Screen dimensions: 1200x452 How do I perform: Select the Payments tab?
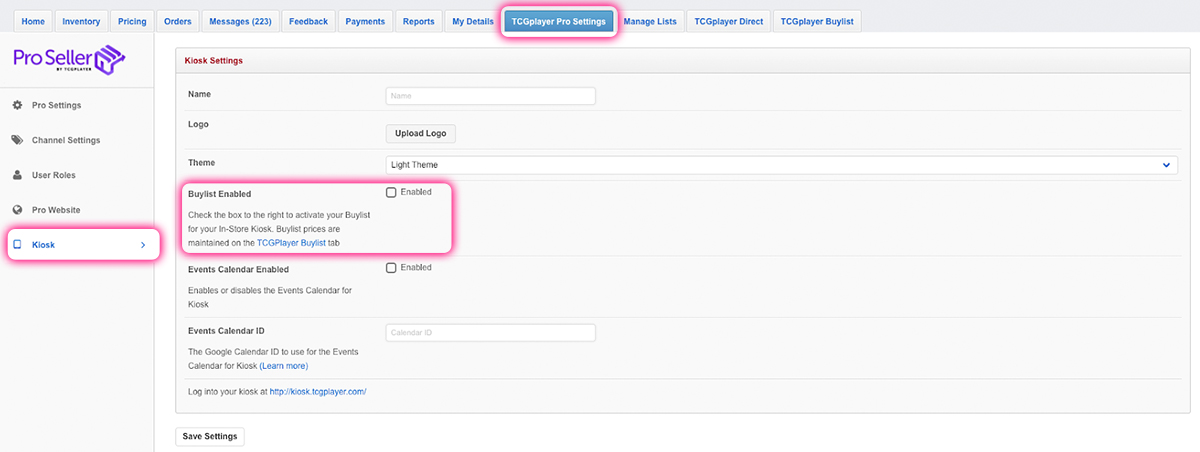pos(366,21)
